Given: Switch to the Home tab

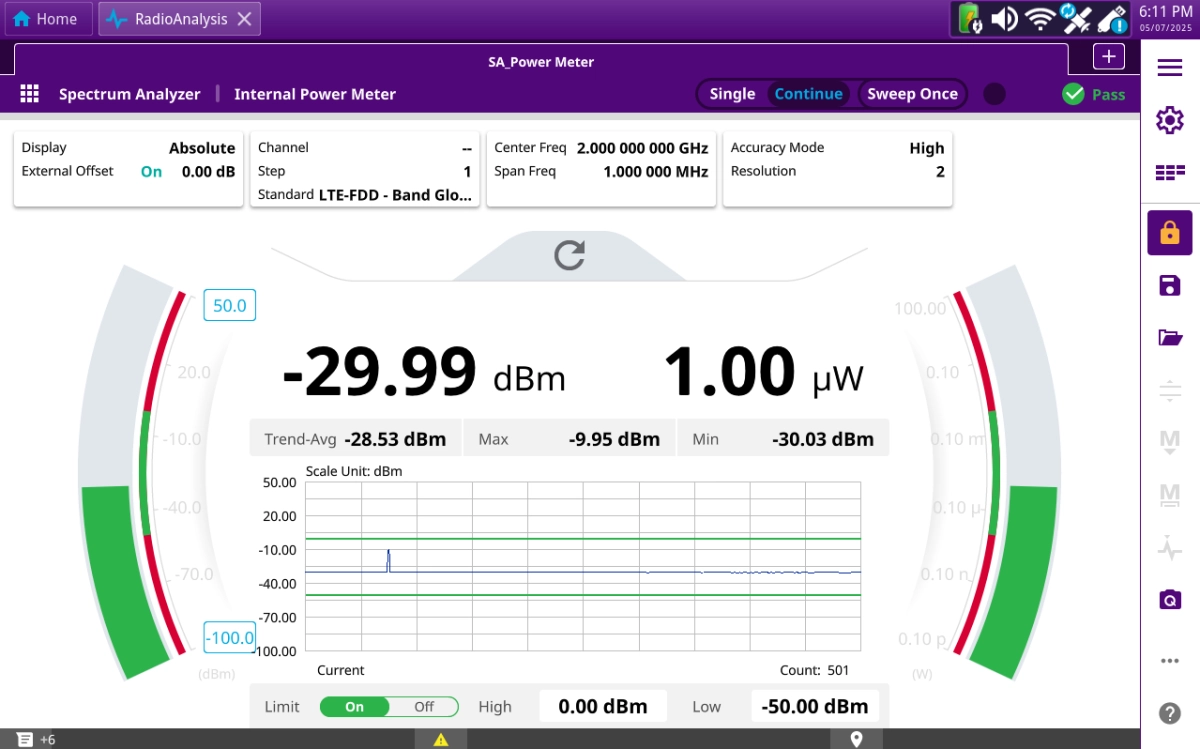Looking at the screenshot, I should (x=46, y=19).
